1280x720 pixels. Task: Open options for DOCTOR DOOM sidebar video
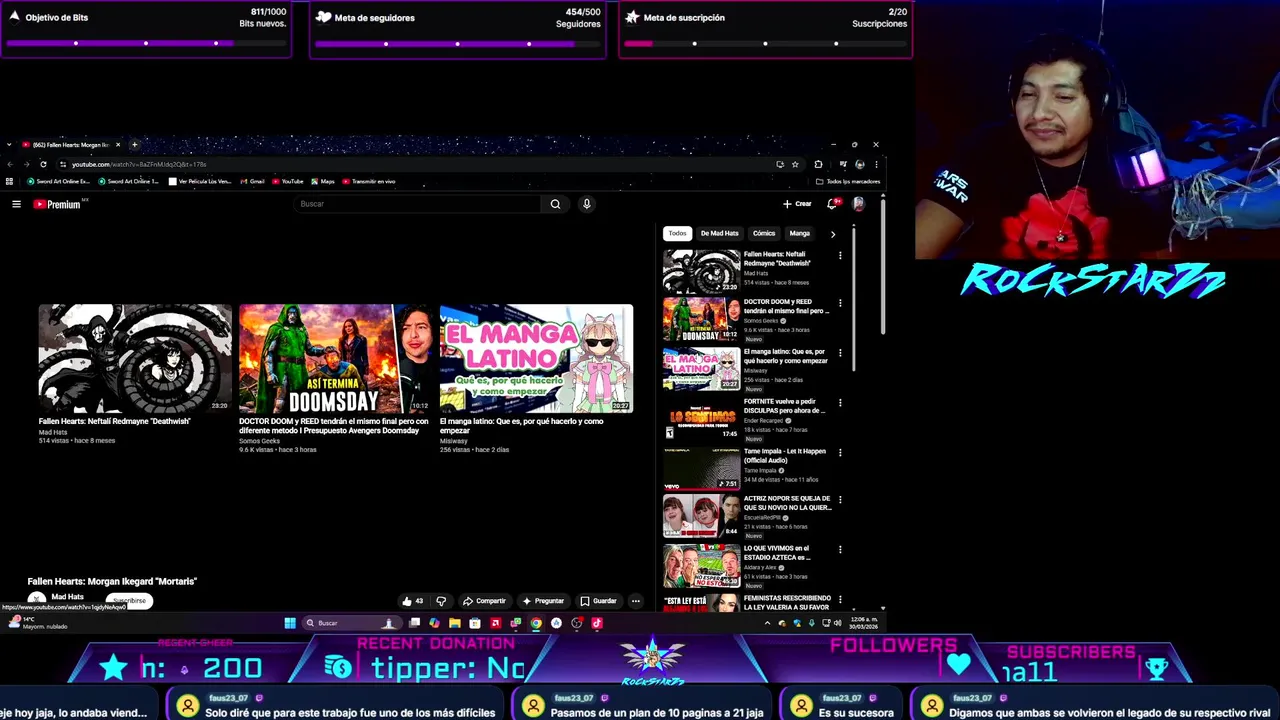point(840,303)
